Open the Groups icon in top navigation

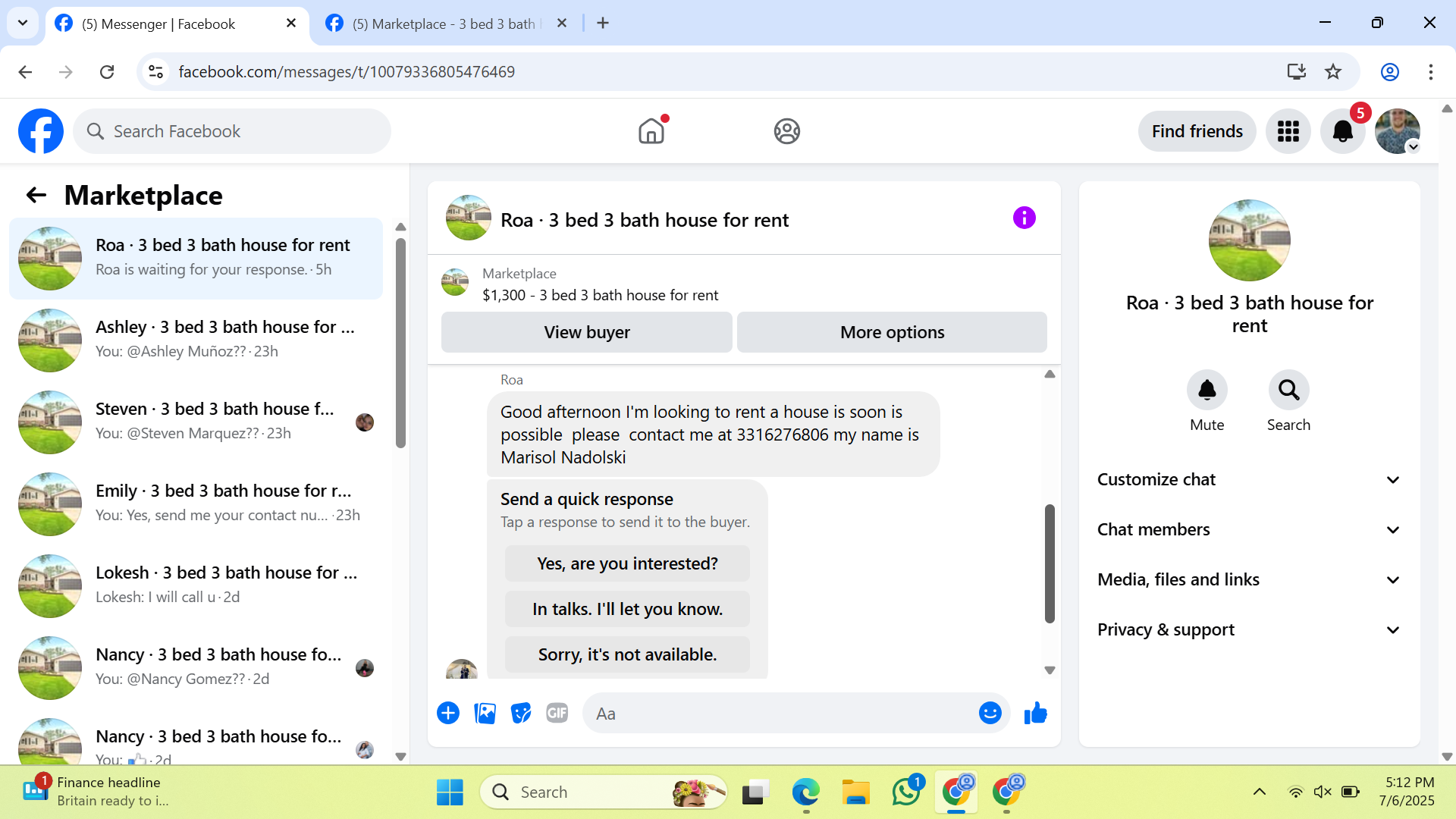click(787, 131)
